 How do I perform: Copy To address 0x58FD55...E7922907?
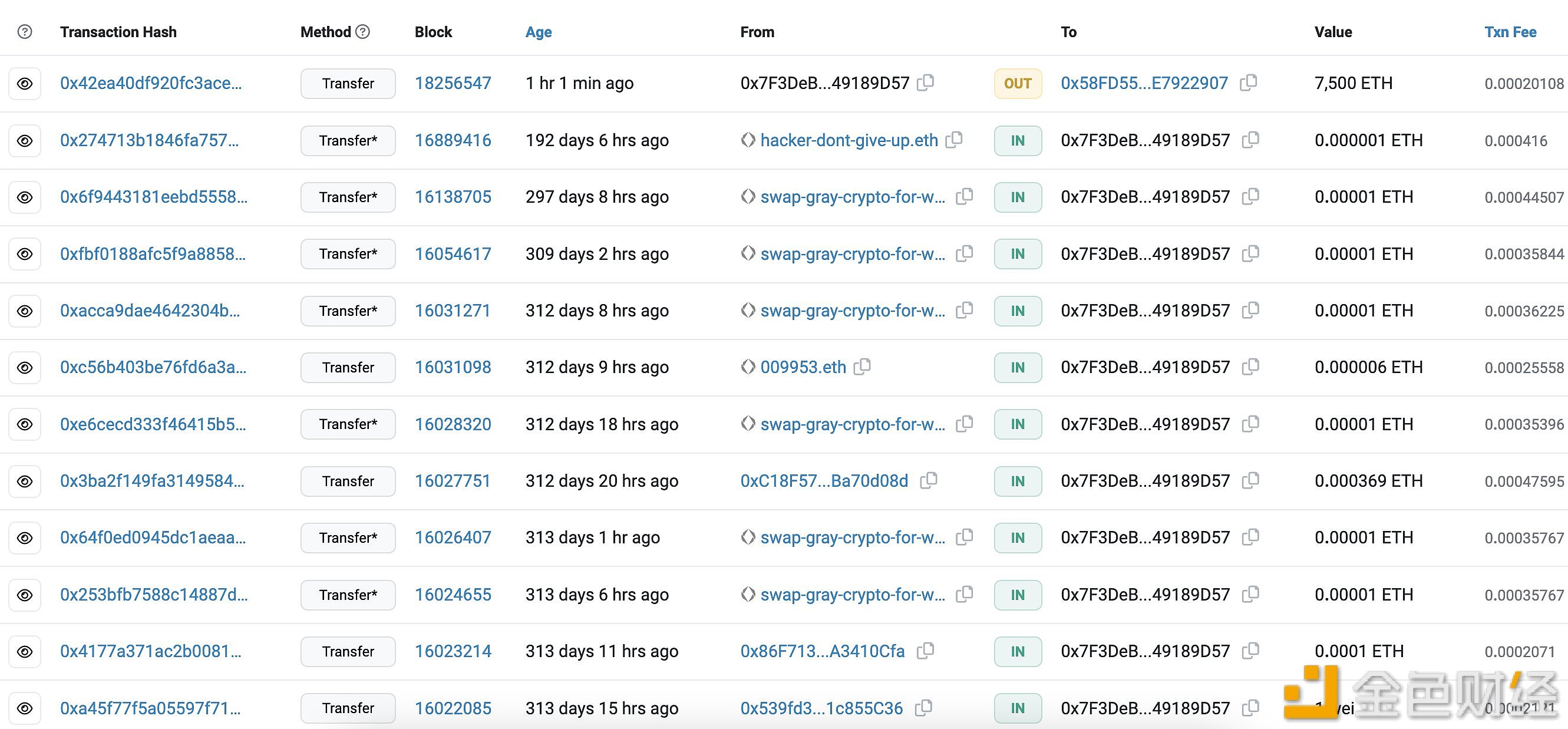click(1249, 83)
